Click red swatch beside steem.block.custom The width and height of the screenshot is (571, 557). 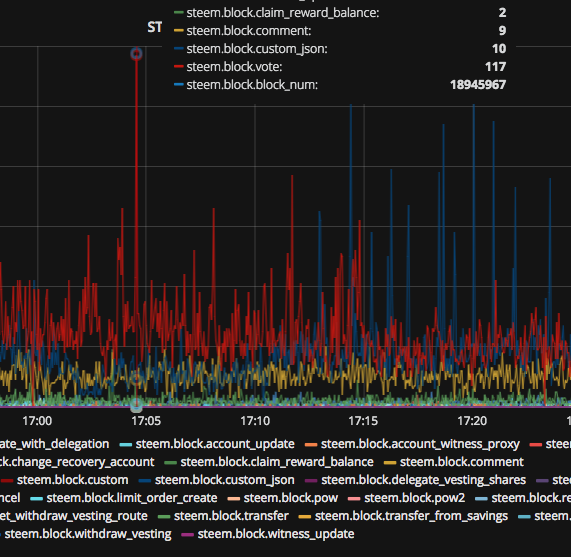[7, 481]
